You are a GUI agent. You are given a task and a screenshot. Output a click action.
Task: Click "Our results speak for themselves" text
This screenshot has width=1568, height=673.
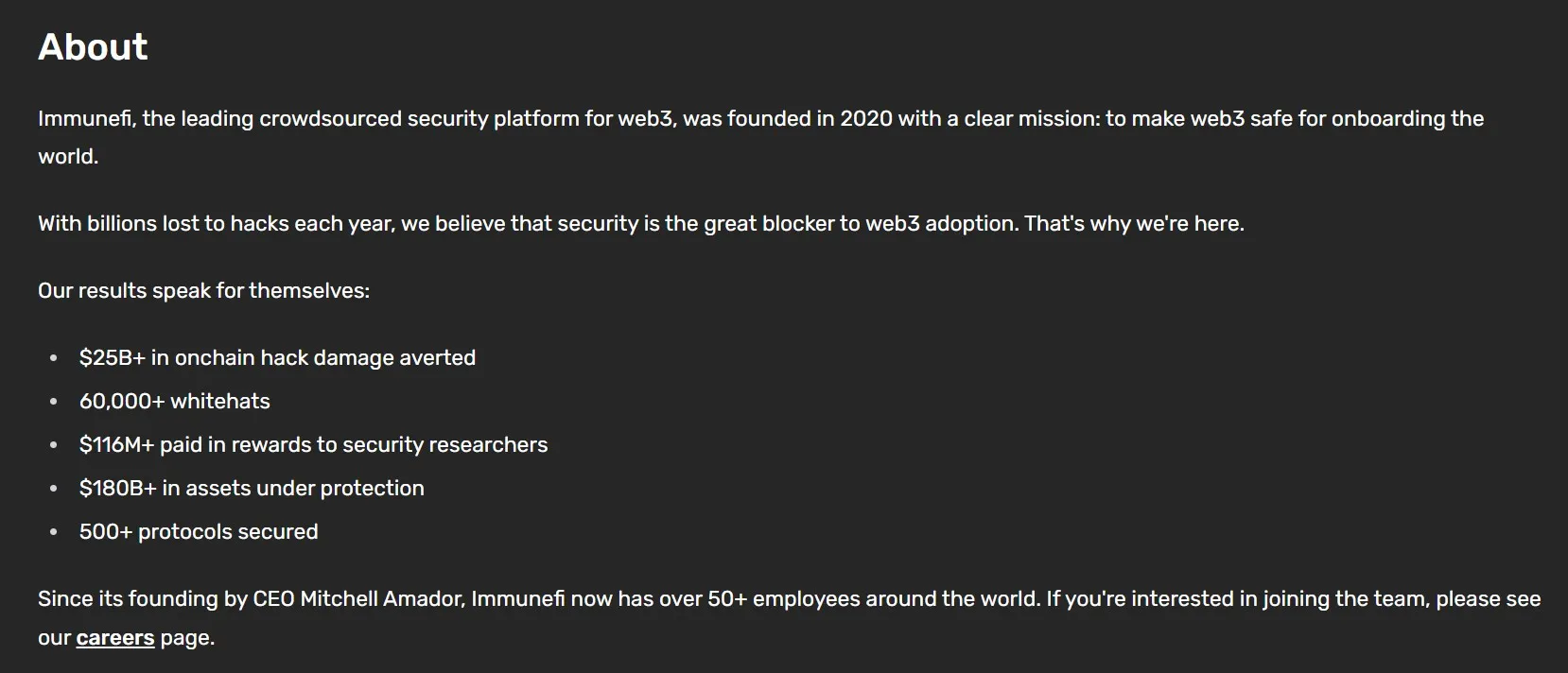click(x=203, y=291)
